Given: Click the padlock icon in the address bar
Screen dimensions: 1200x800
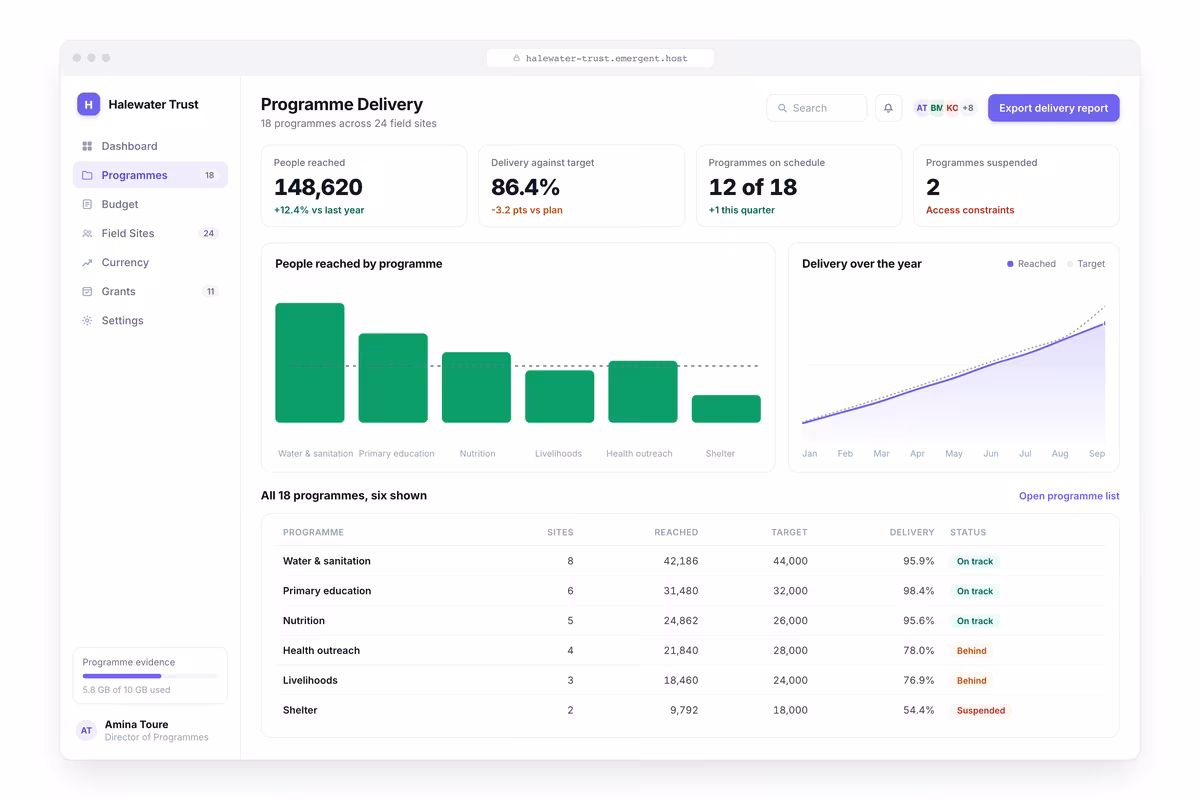Looking at the screenshot, I should [517, 58].
